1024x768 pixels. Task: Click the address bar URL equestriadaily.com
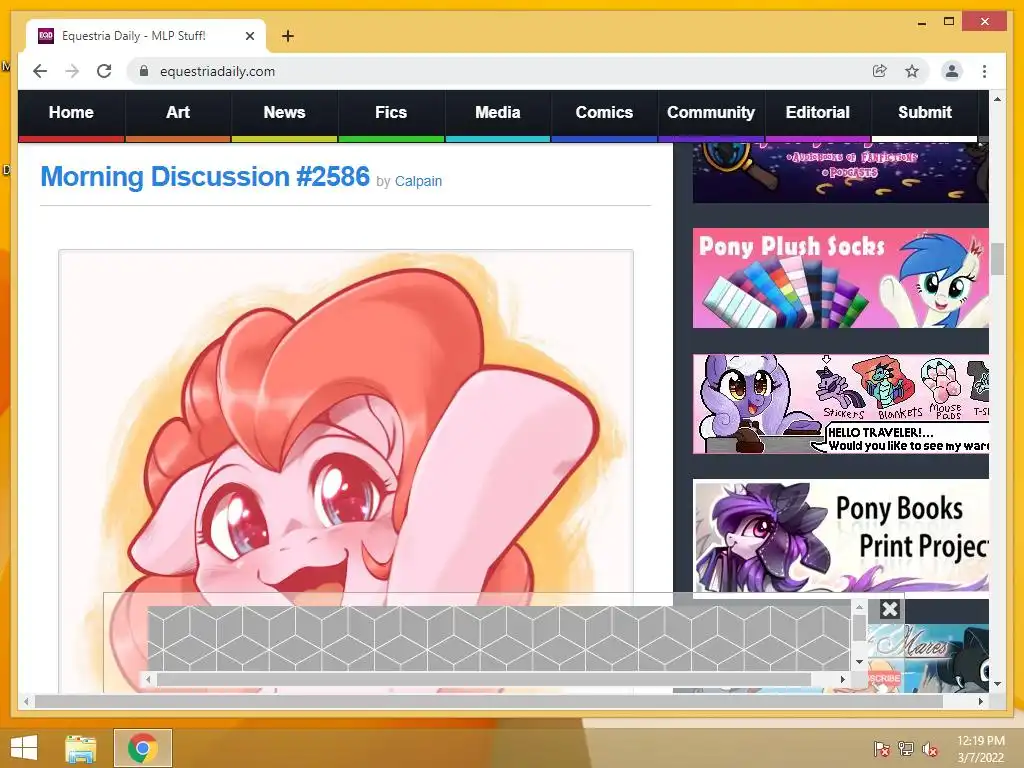tap(217, 71)
